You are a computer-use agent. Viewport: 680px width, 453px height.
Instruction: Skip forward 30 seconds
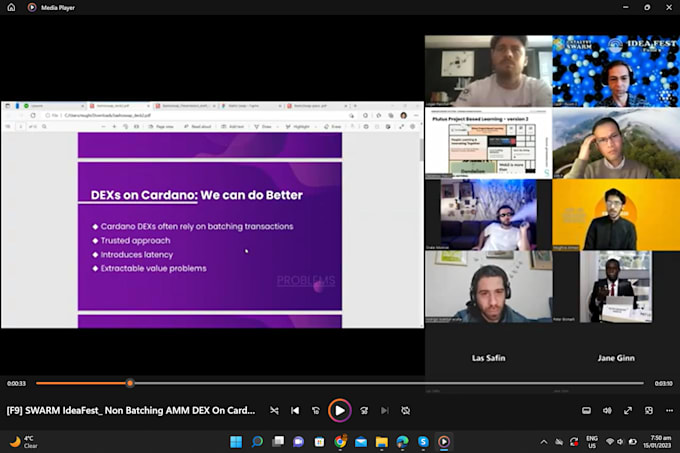364,410
